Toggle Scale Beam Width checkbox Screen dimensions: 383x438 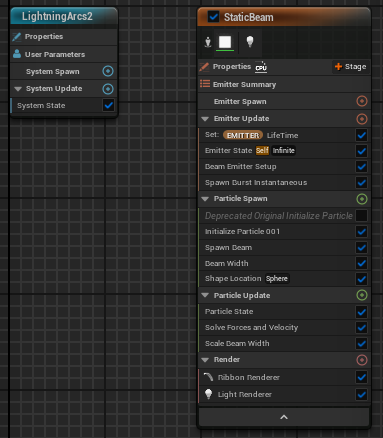click(x=361, y=343)
